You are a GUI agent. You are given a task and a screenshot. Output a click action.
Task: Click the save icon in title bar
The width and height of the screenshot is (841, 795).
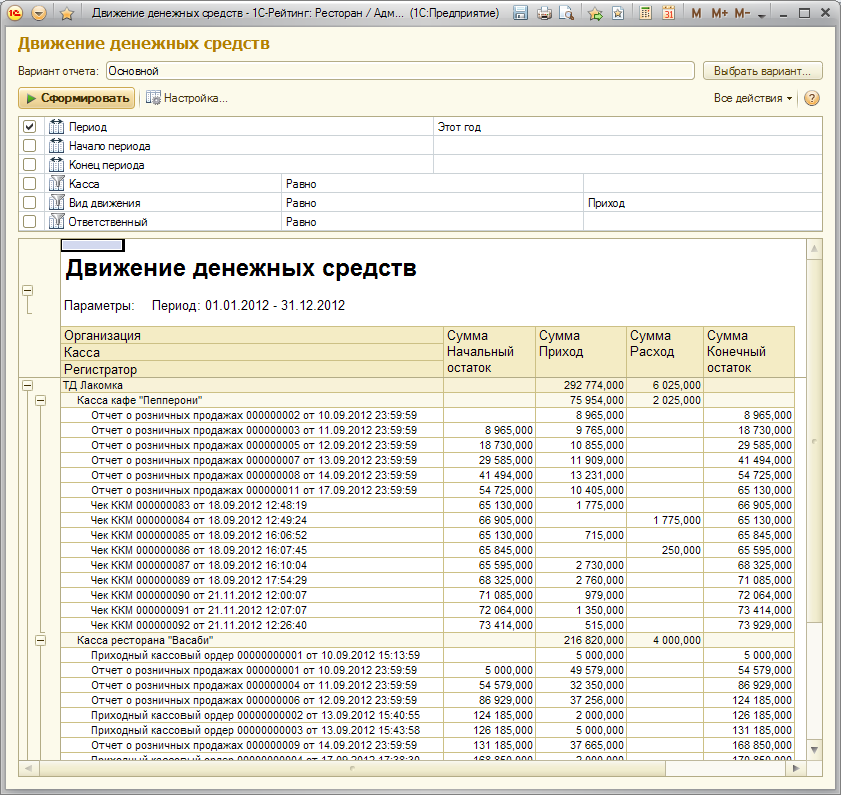tap(520, 14)
